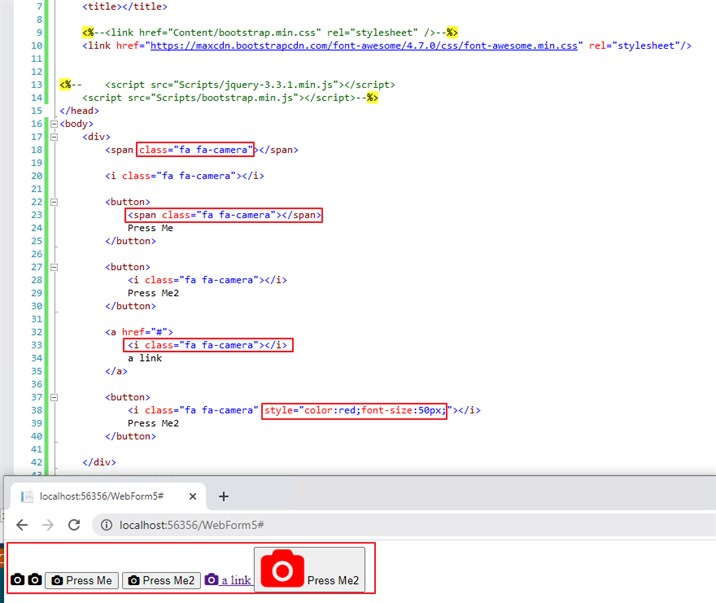The image size is (716, 603).
Task: Click the closing </div> tag line 42
Action: [99, 462]
